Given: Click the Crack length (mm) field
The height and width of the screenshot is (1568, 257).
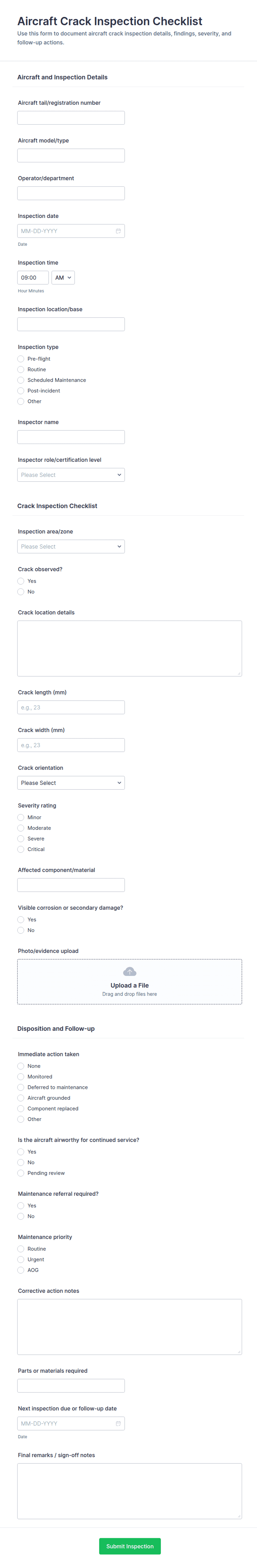Looking at the screenshot, I should coord(71,707).
